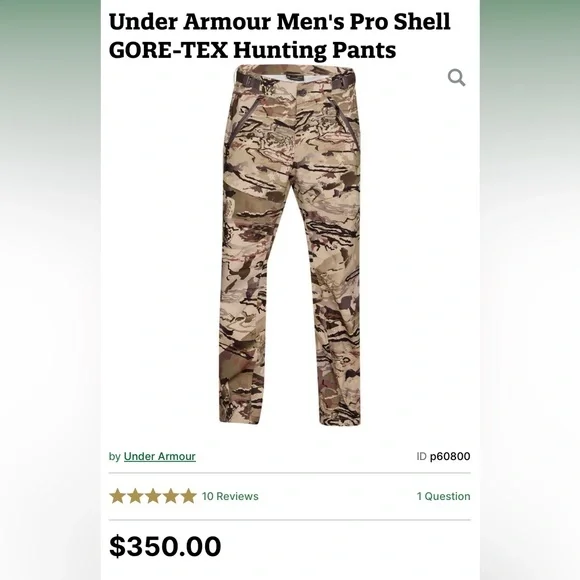
Task: Select the third rating star
Action: pyautogui.click(x=153, y=496)
